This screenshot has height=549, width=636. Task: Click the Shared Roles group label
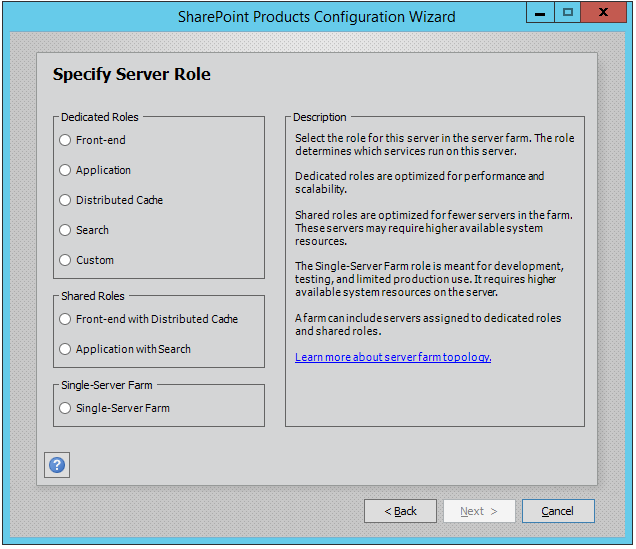tap(93, 296)
